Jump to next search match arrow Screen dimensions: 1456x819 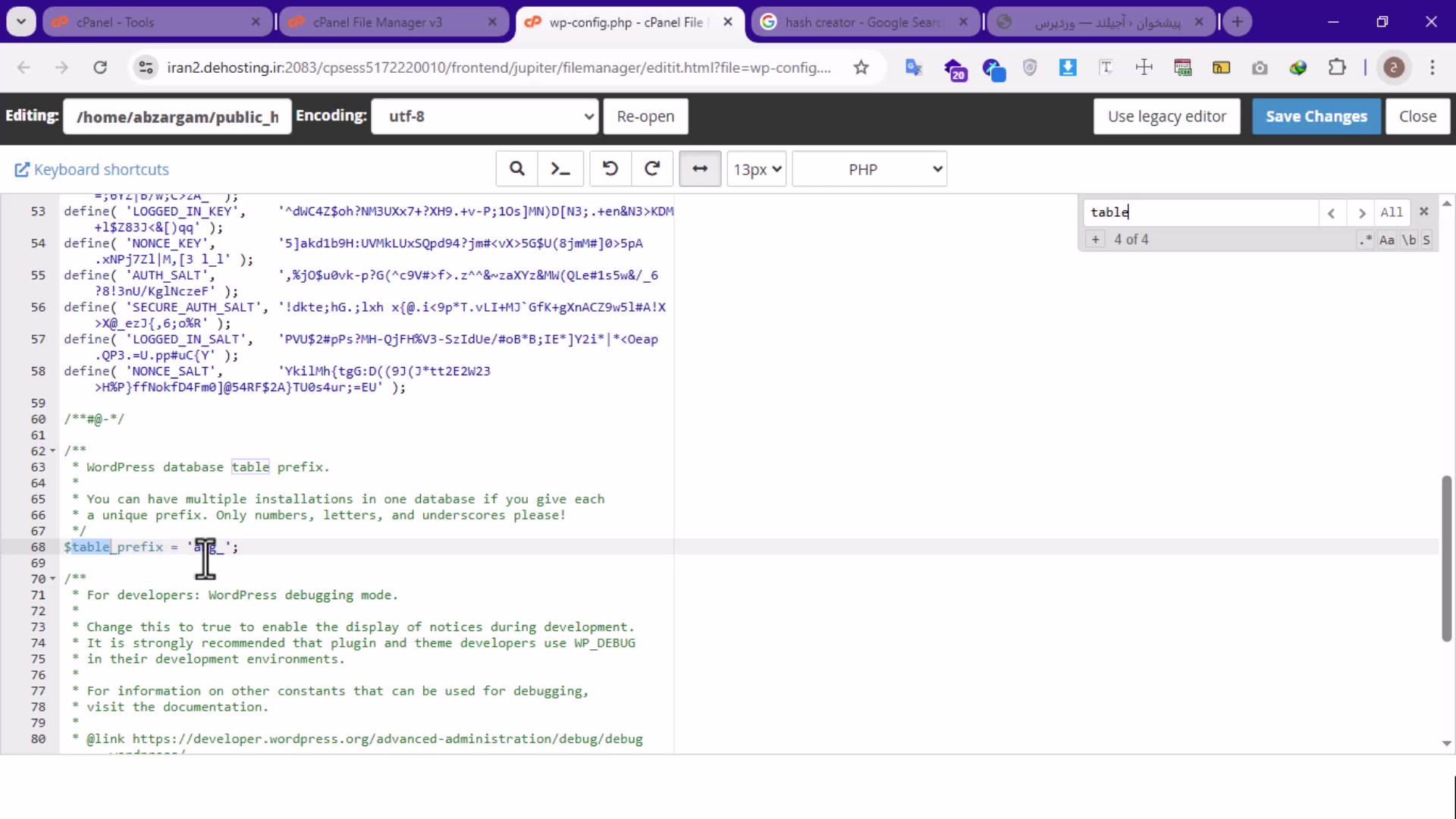pos(1362,213)
